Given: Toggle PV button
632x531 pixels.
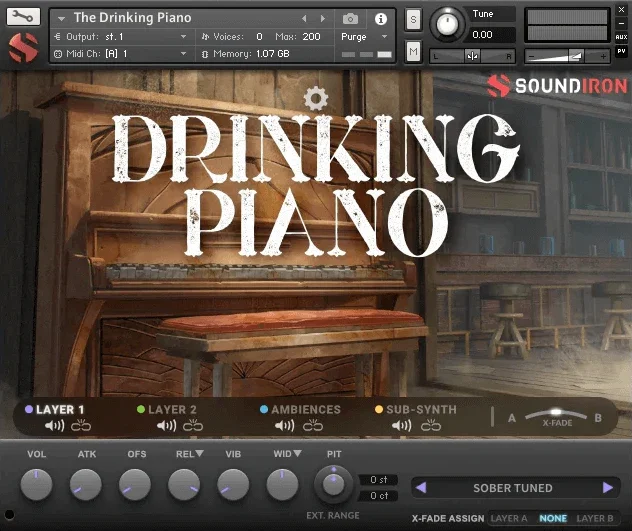Looking at the screenshot, I should tap(621, 51).
